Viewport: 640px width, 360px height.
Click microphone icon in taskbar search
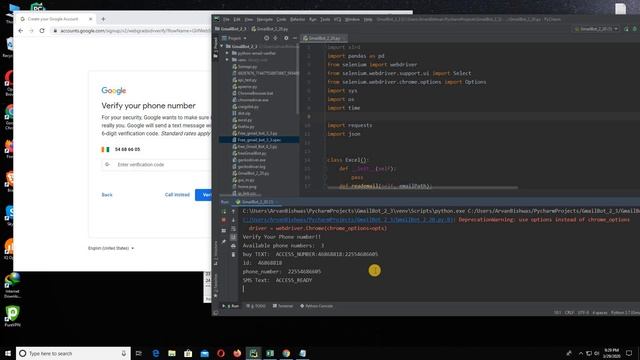(124, 353)
